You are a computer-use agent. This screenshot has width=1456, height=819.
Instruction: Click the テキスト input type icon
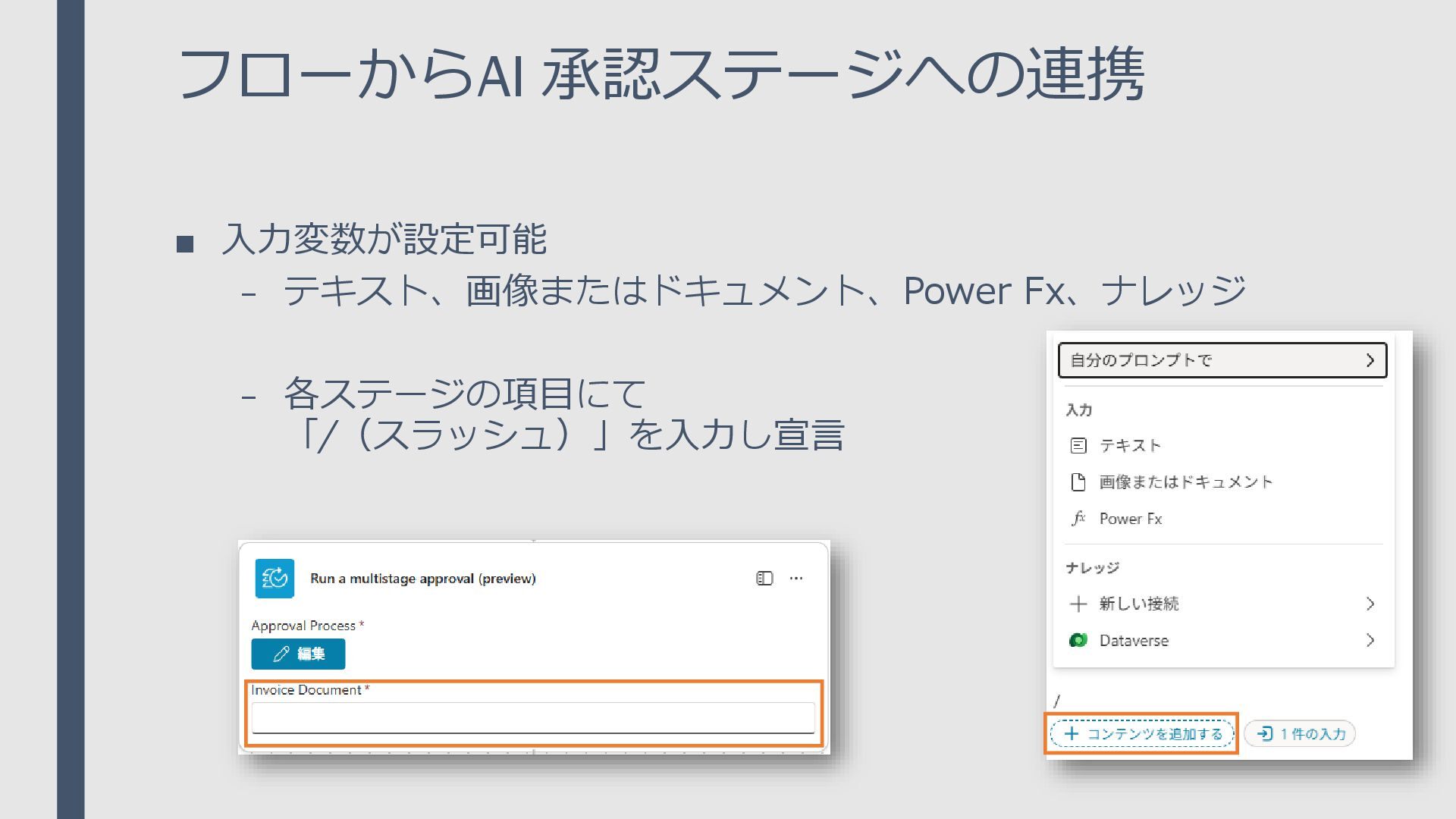pyautogui.click(x=1078, y=446)
